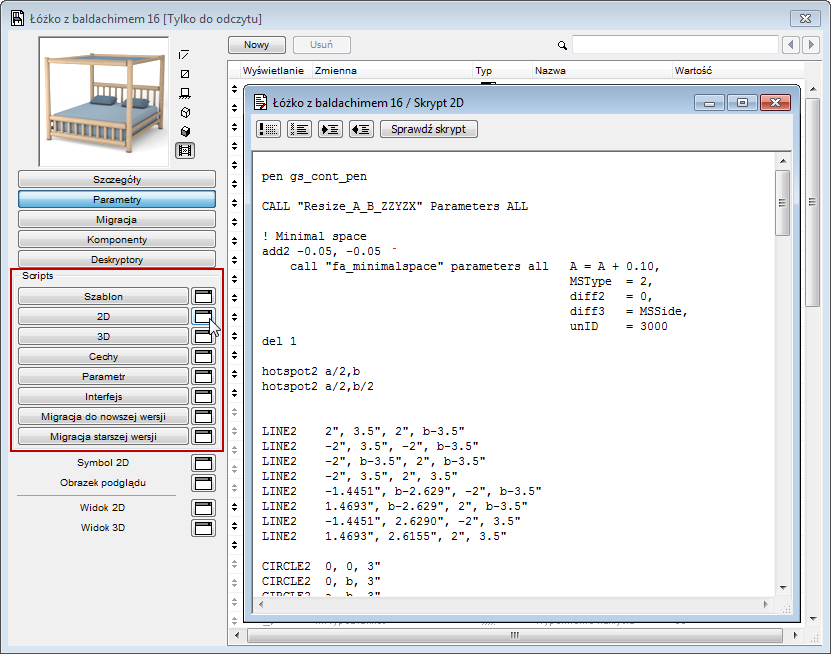The height and width of the screenshot is (654, 831).
Task: Open the 2D script editor icon
Action: 203,315
